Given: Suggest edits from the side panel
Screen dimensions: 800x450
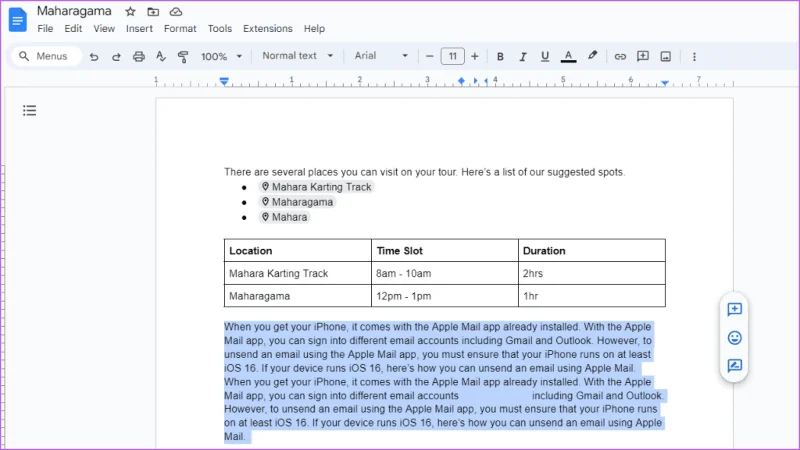Looking at the screenshot, I should [x=735, y=365].
